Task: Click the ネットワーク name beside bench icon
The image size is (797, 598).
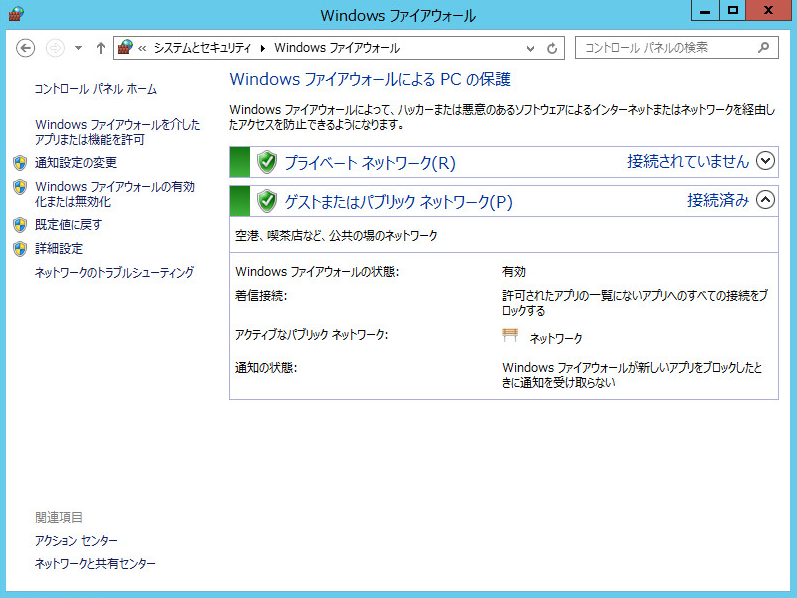Action: pos(556,338)
